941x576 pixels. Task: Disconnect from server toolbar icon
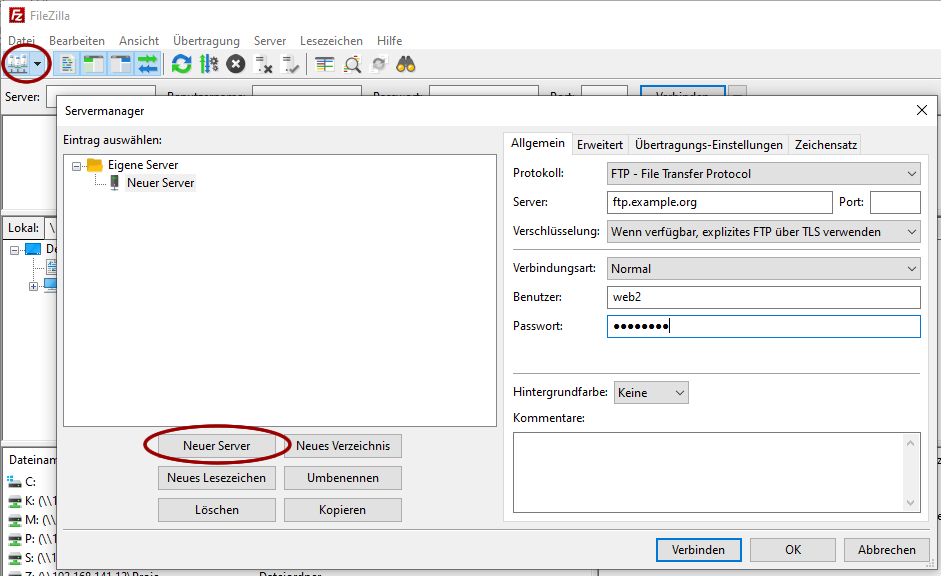263,64
